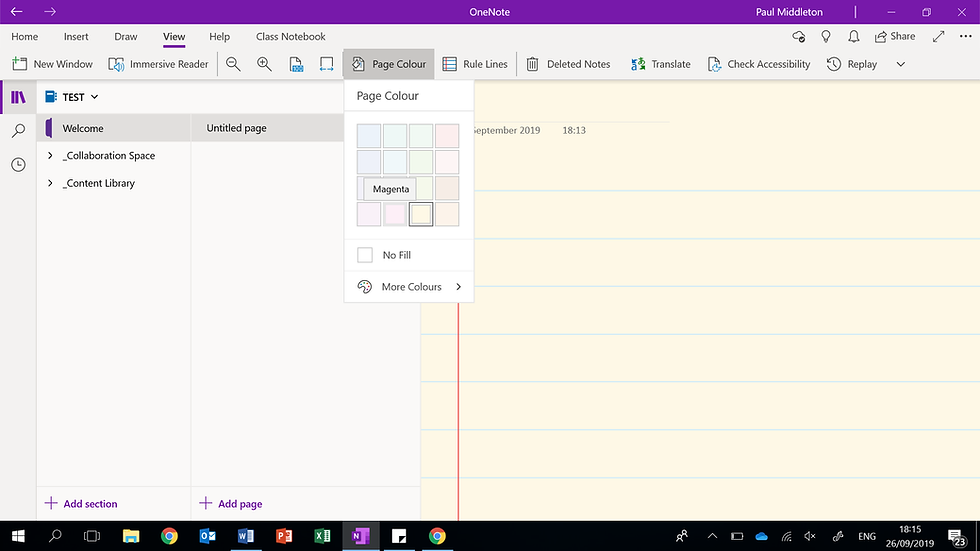The width and height of the screenshot is (980, 551).
Task: Open the More Colours submenu
Action: (x=409, y=287)
